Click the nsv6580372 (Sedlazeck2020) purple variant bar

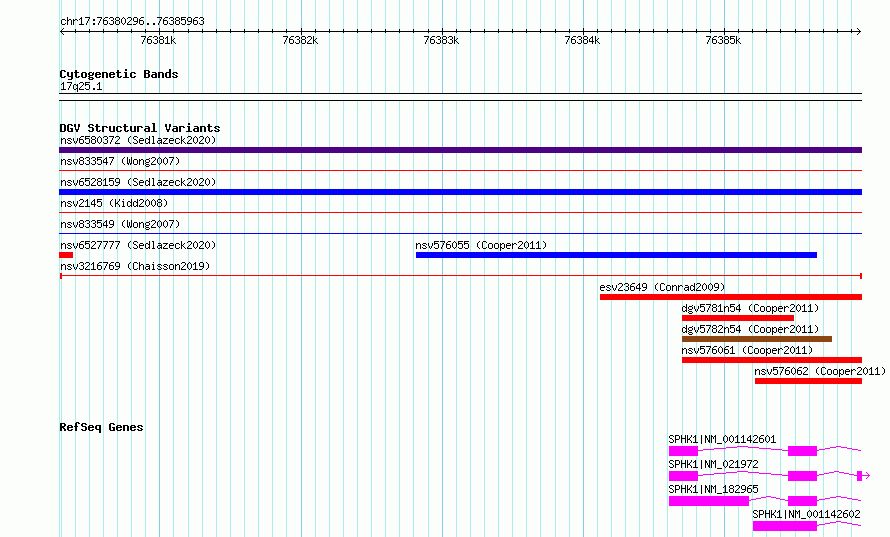pos(460,150)
